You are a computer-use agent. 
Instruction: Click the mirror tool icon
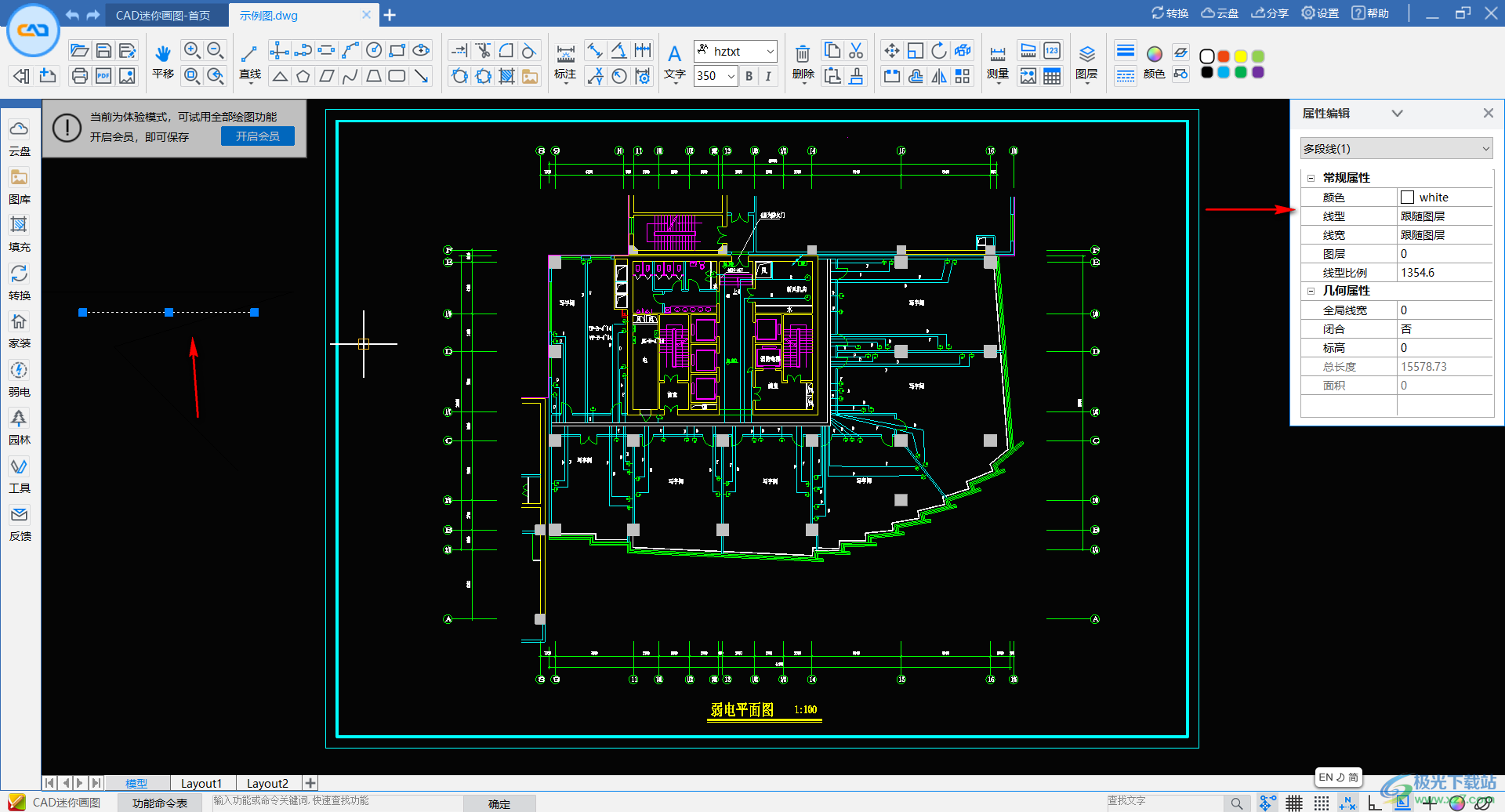939,76
